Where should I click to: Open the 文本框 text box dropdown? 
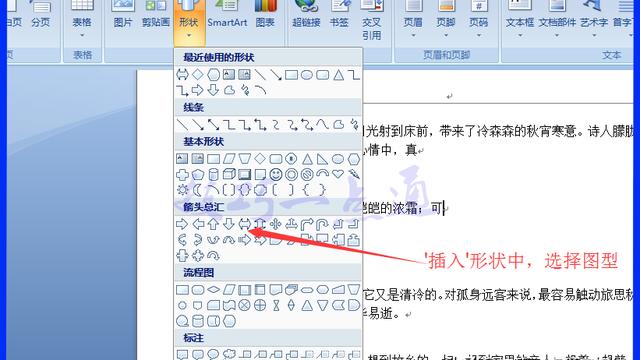coord(520,20)
